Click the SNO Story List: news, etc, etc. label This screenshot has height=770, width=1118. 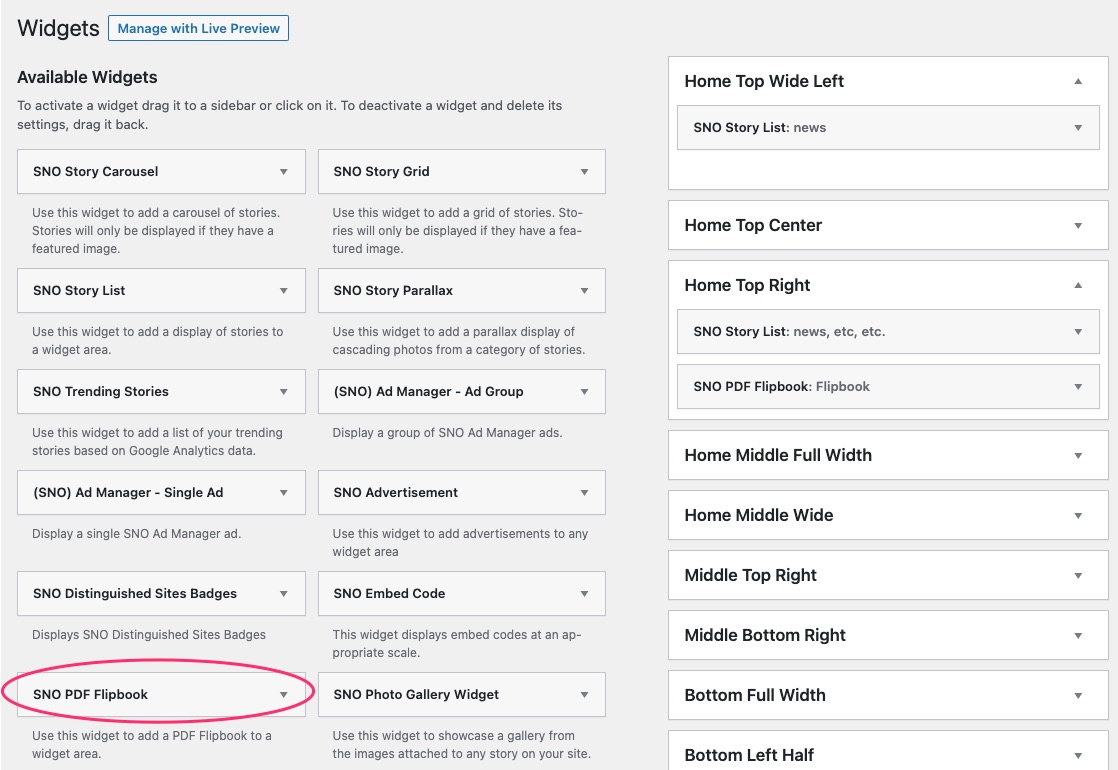tap(789, 332)
